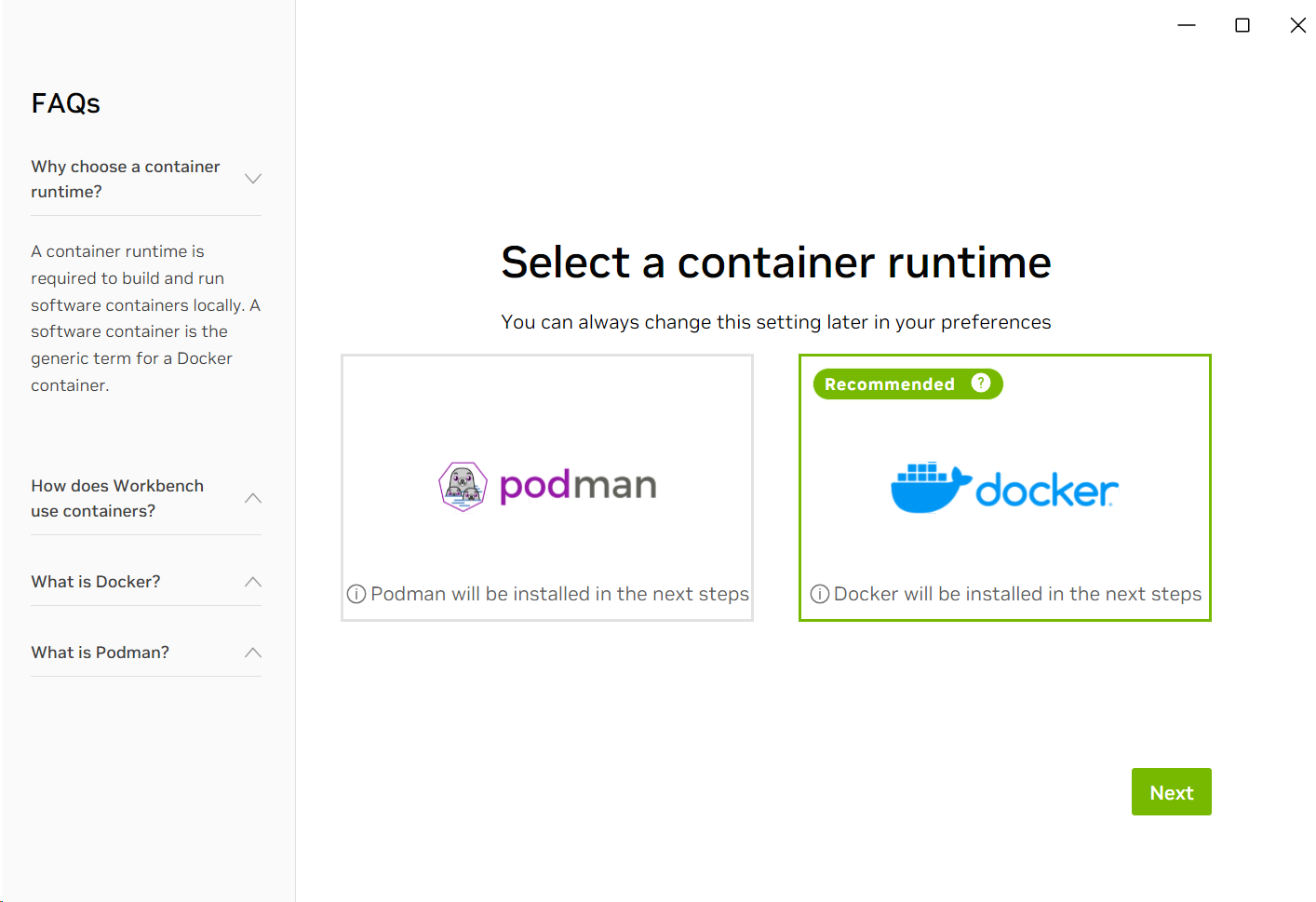
Task: Click 'How does Workbench use containers?' question text
Action: coord(117,498)
